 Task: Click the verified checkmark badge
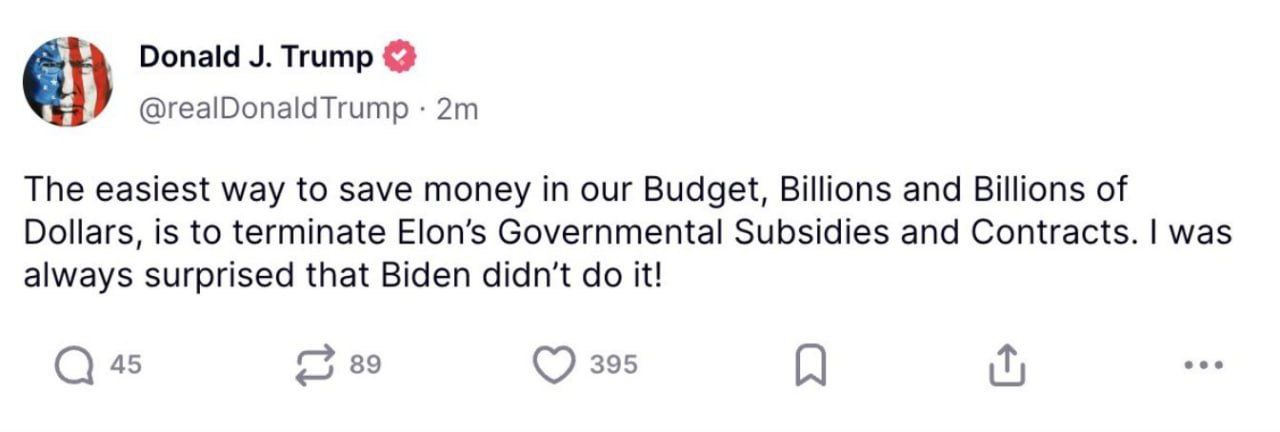tap(401, 57)
